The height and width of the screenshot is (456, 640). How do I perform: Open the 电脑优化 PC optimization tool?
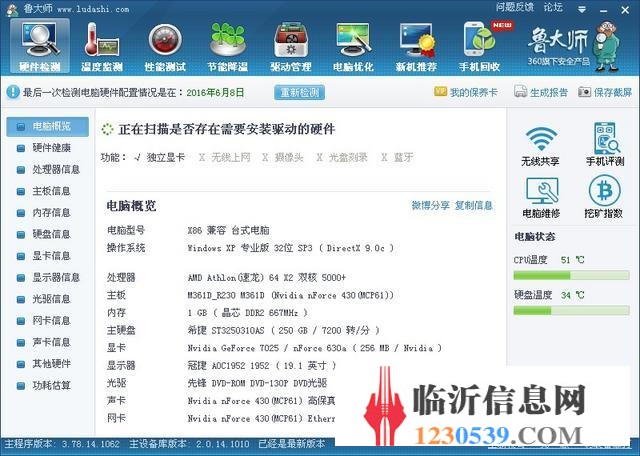tap(353, 47)
